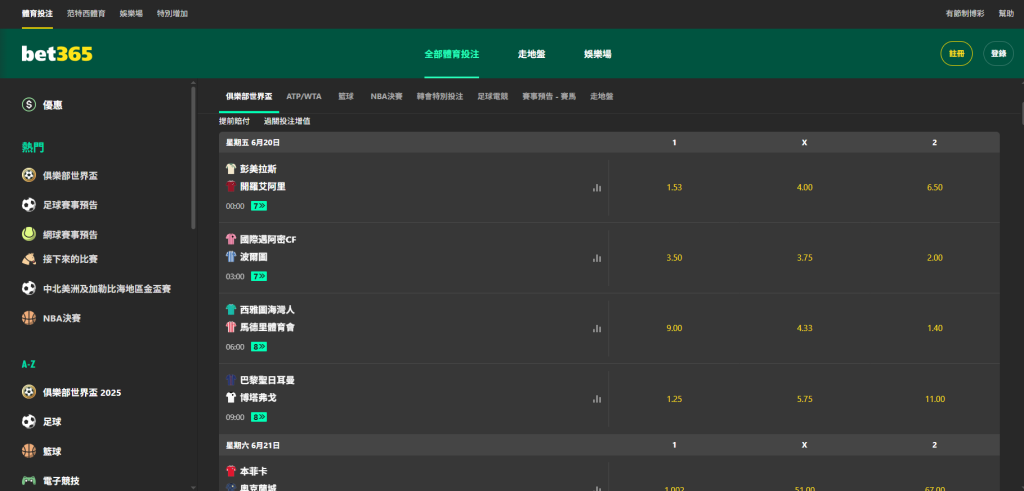Pick draw odds 3.75 for 國際邁阿密CF match

(805, 258)
